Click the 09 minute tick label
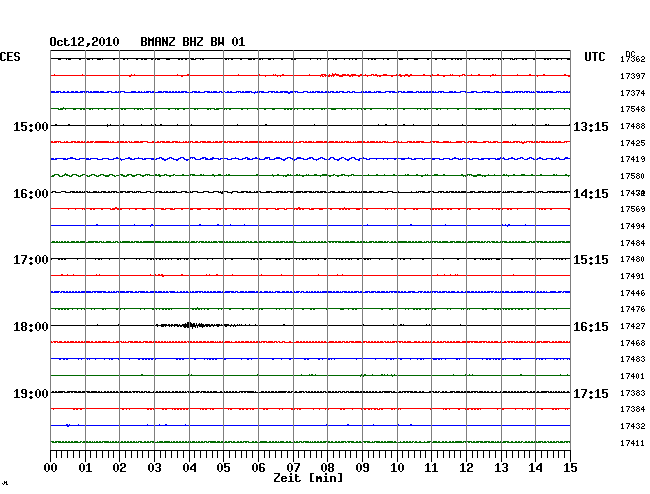650x494 pixels. pos(362,468)
